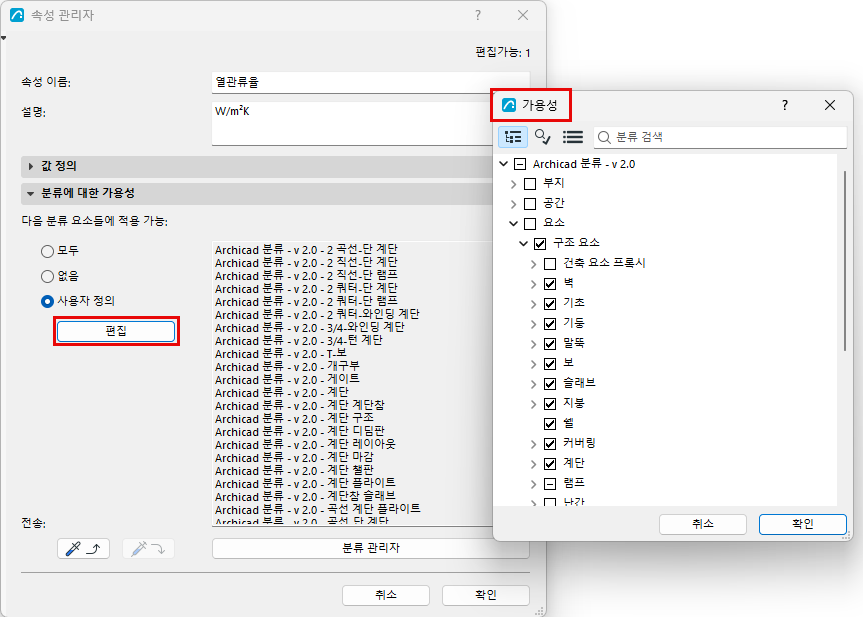863x617 pixels.
Task: Click the search magnifier icon in 분류 검색
Action: pos(604,137)
